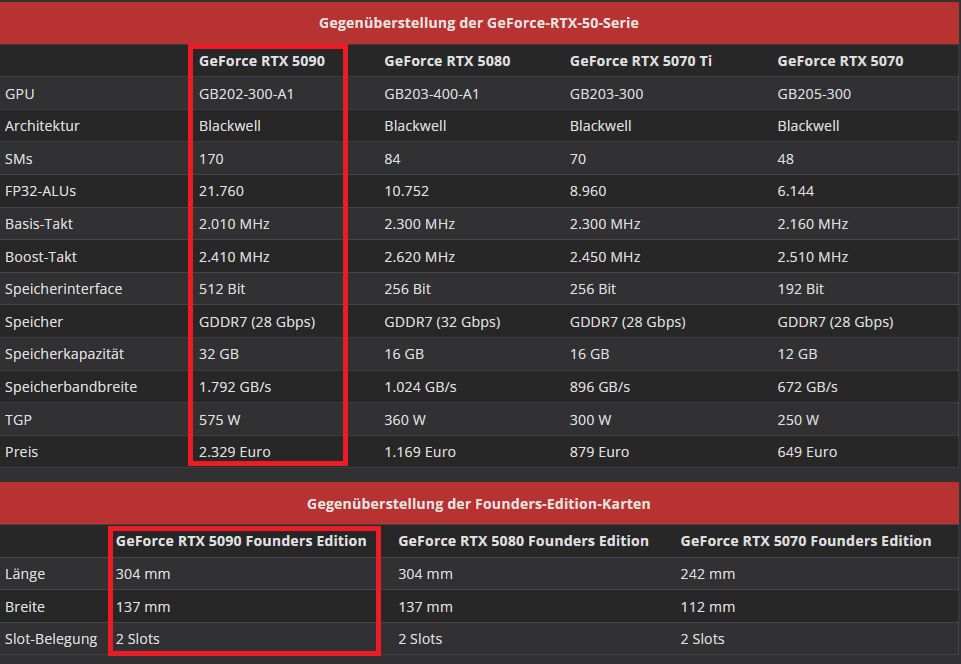Click the 'Slot-Belegung' row label
This screenshot has width=961, height=664.
coord(51,639)
